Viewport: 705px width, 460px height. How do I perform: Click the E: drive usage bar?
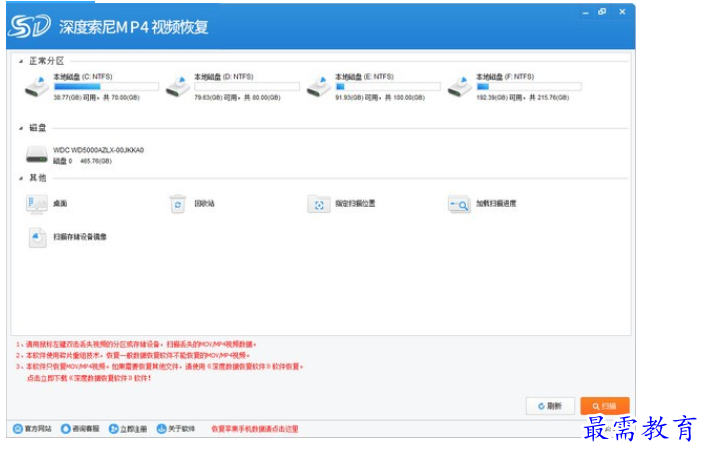click(388, 87)
